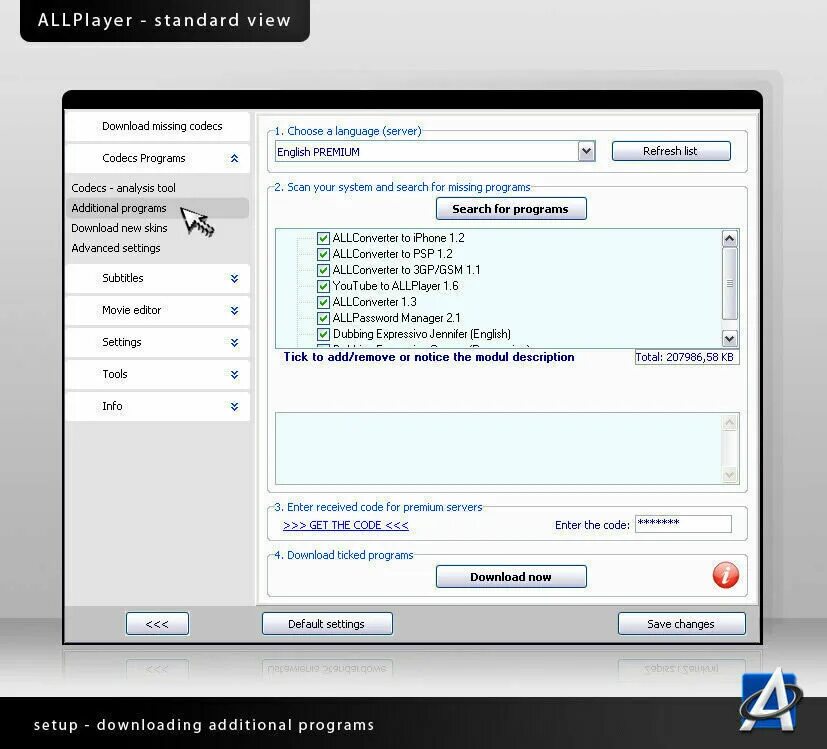
Task: Click programs list scroll down arrow
Action: [729, 339]
